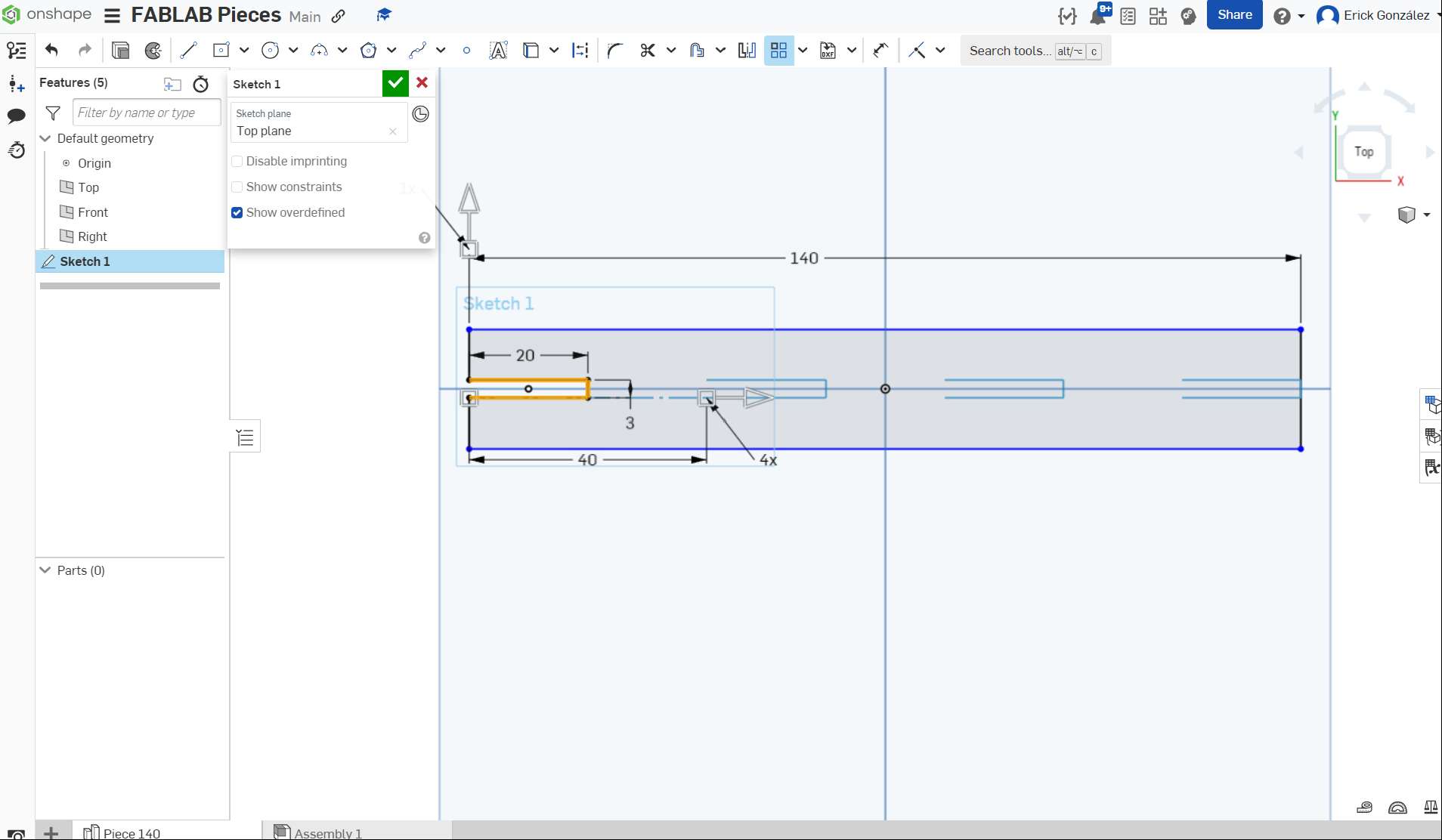Click the Redo arrow

pos(85,50)
